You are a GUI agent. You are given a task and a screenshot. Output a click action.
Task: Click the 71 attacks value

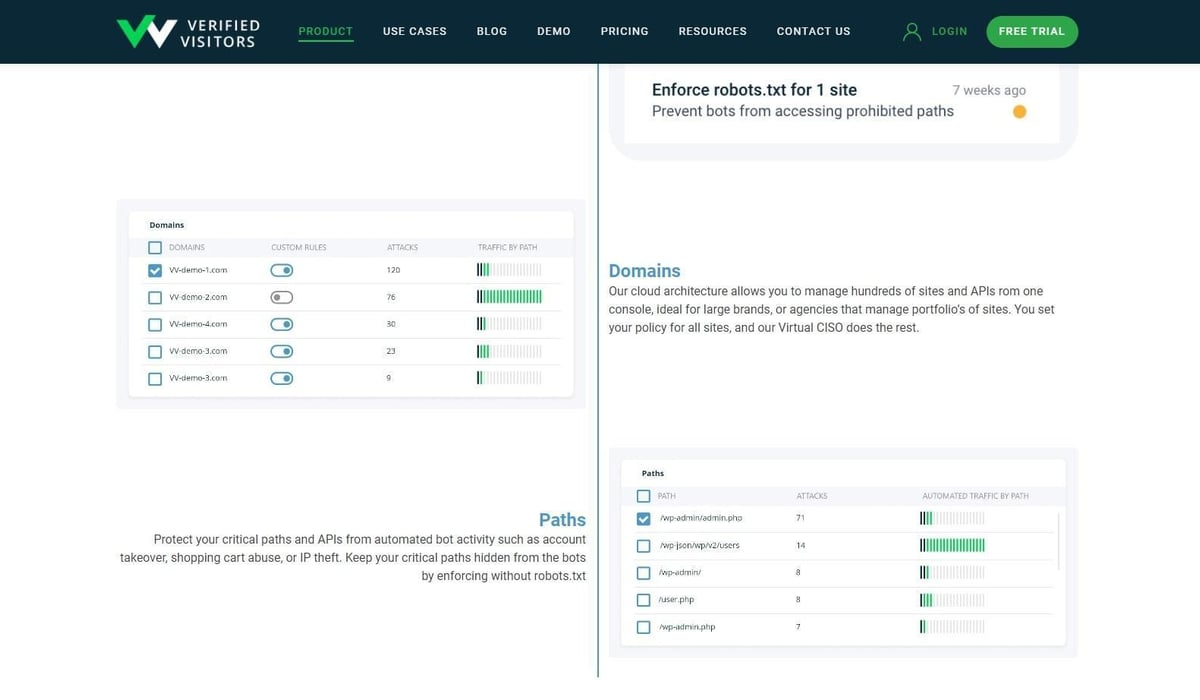tap(801, 518)
